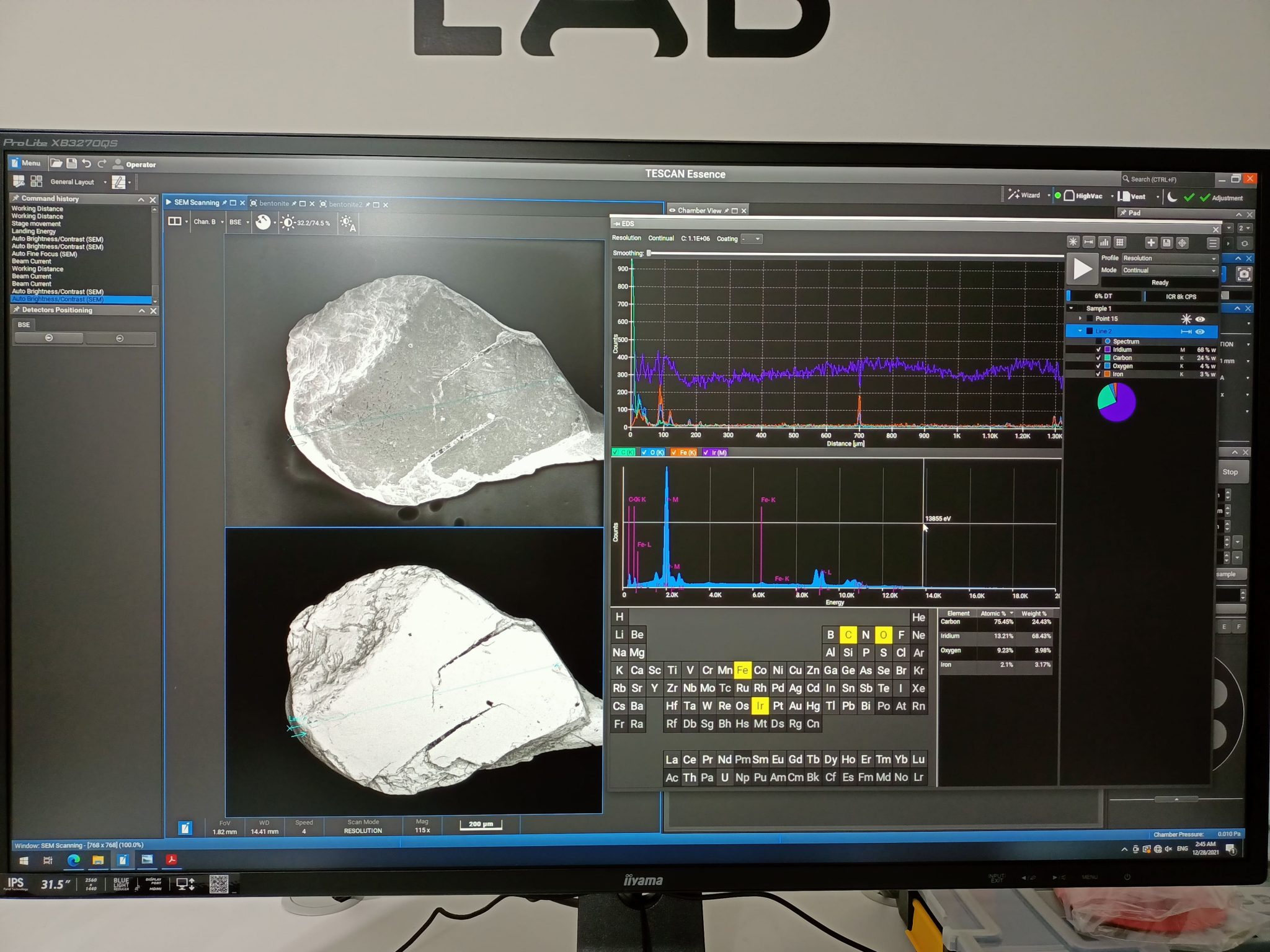Select Si in the periodic table

(x=848, y=653)
